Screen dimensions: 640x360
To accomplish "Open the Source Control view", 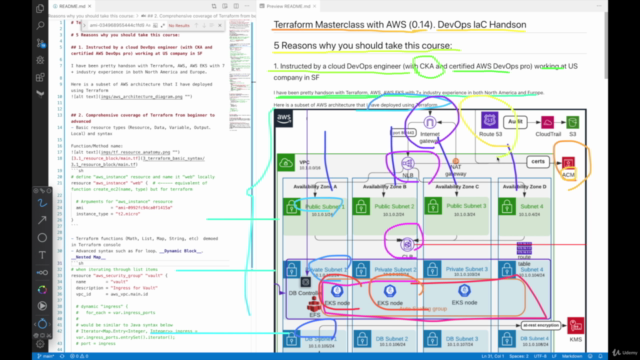I will pyautogui.click(x=40, y=43).
